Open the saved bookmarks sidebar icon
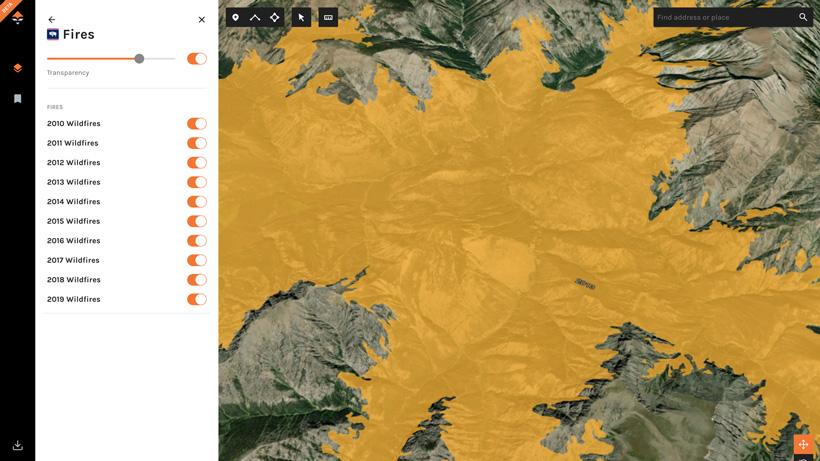This screenshot has width=820, height=461. [17, 99]
